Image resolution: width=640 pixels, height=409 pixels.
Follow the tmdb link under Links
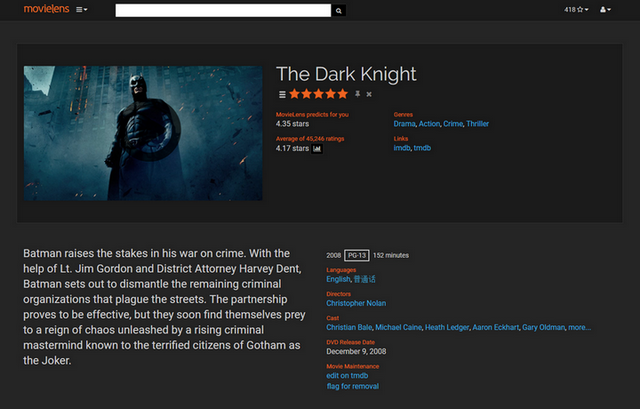click(x=422, y=148)
